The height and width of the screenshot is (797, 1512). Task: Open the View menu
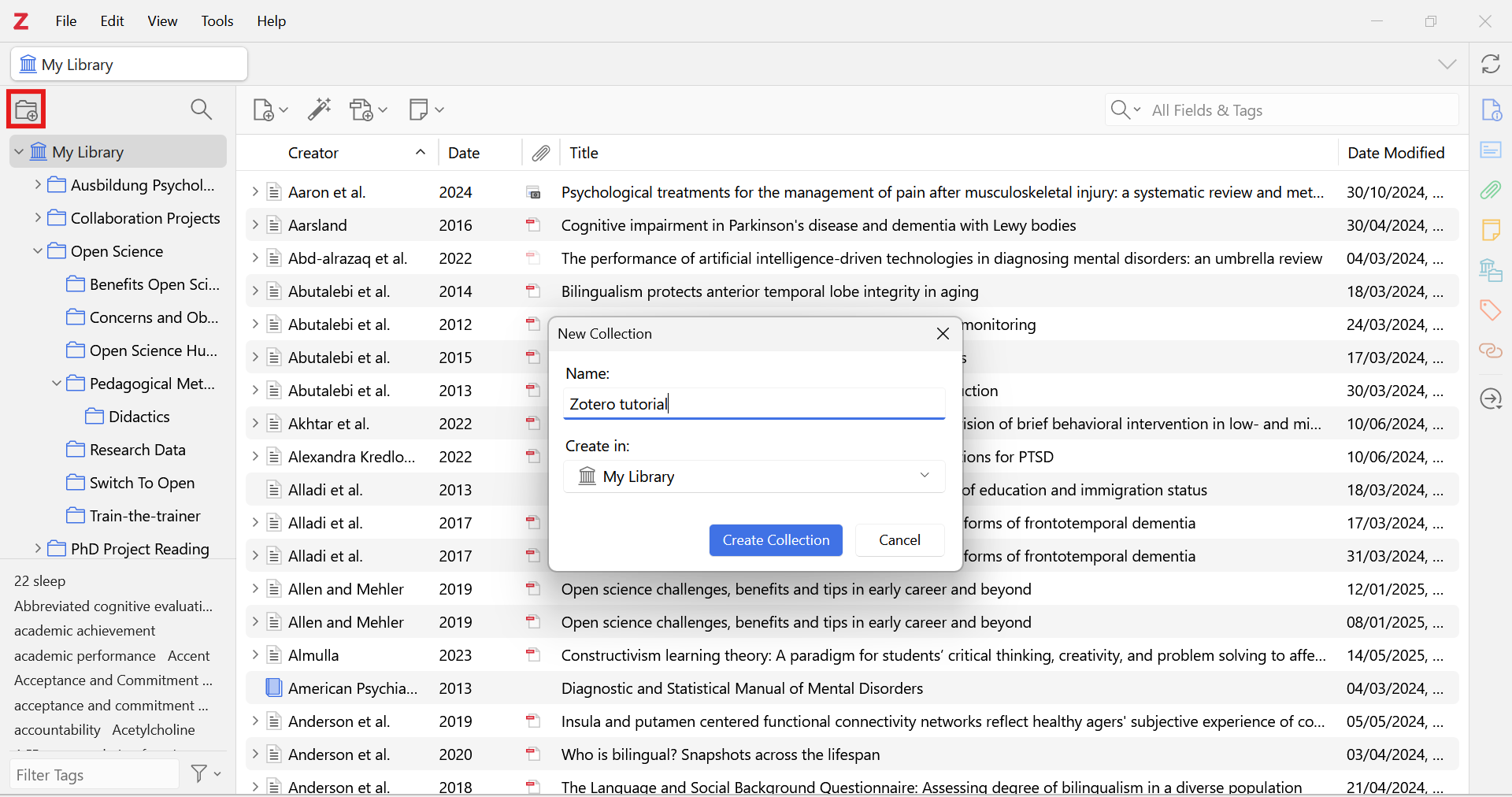(x=162, y=21)
